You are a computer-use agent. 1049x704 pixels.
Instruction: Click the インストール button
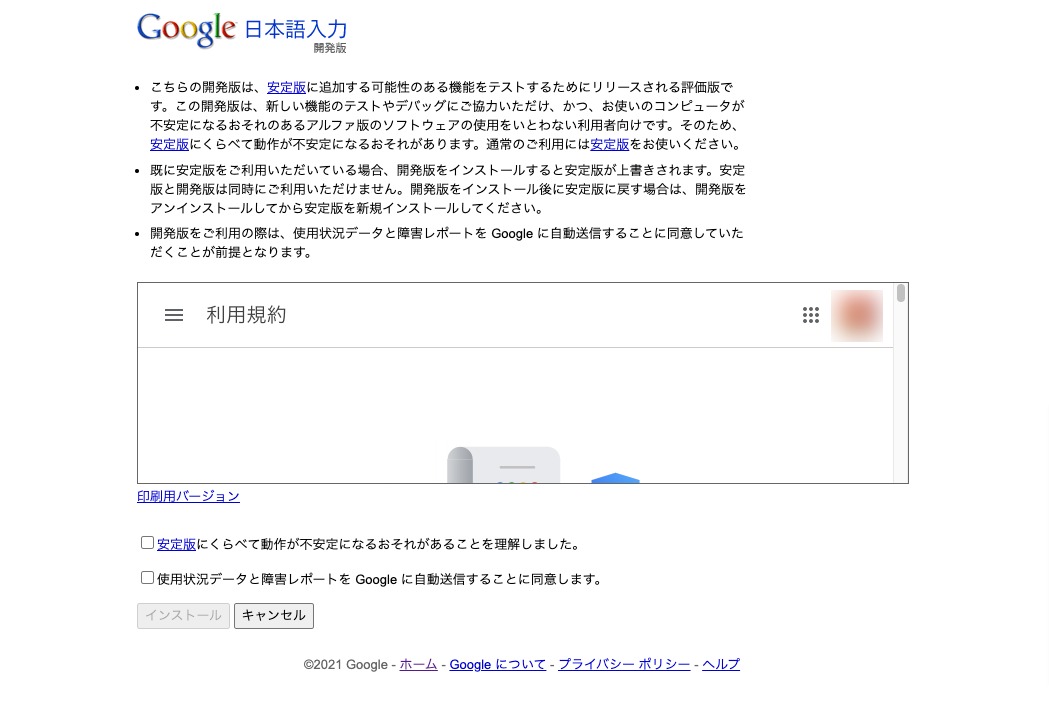[183, 615]
